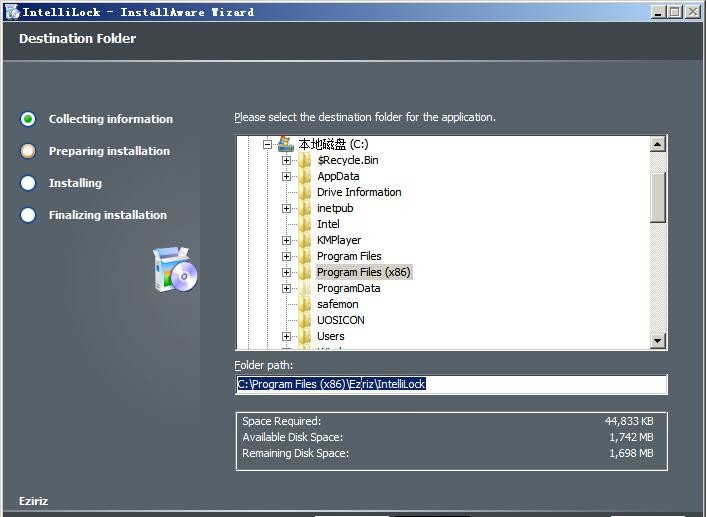Click the $Recycle.Bin folder icon

305,160
